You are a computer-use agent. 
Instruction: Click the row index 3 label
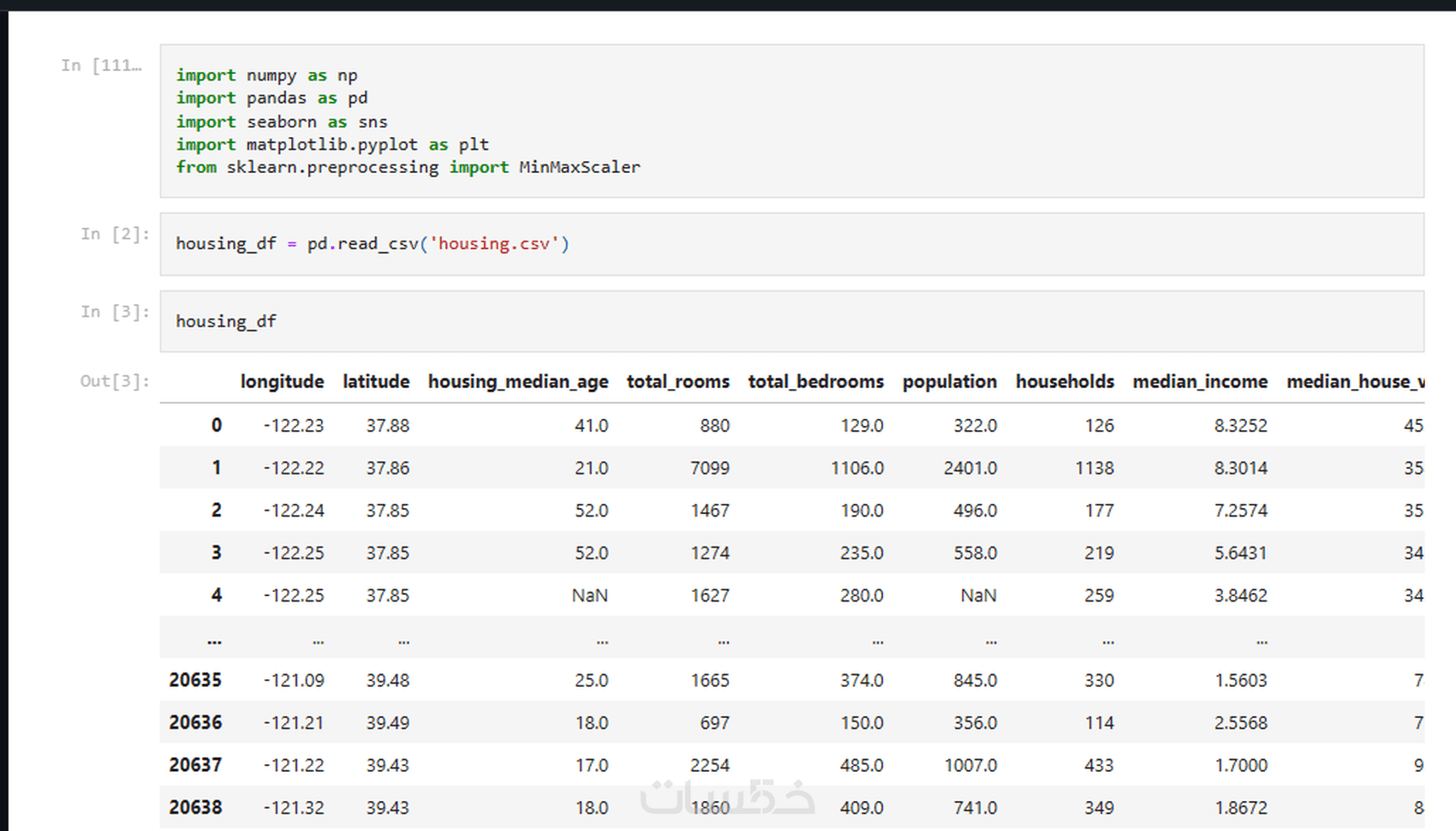click(217, 553)
